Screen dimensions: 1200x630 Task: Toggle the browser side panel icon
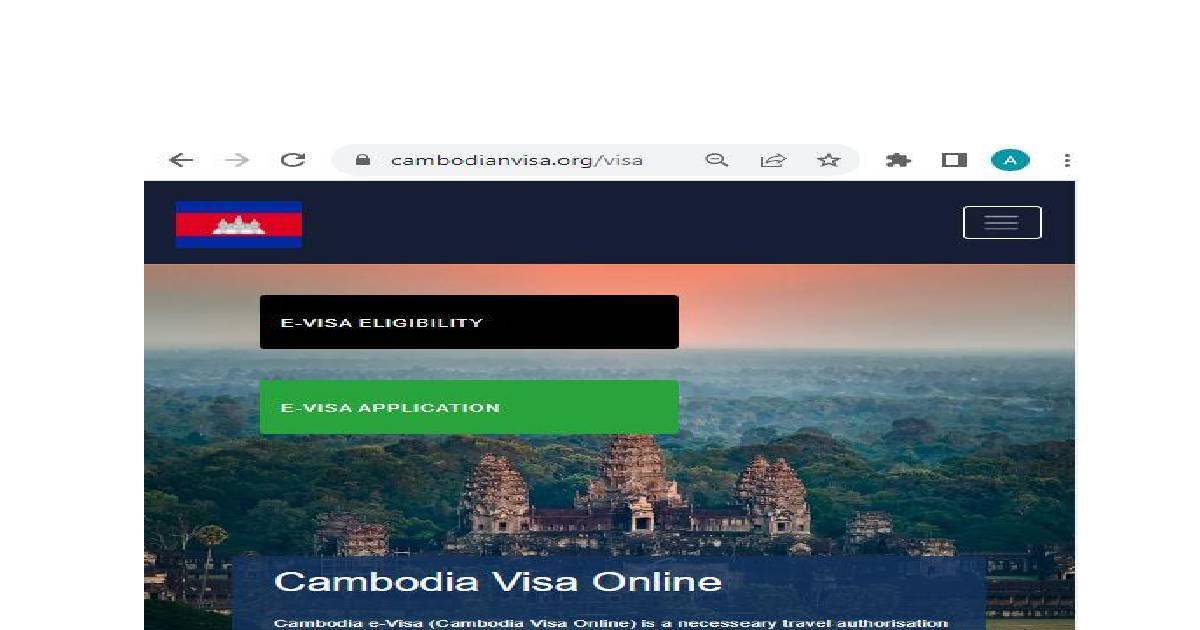(954, 160)
